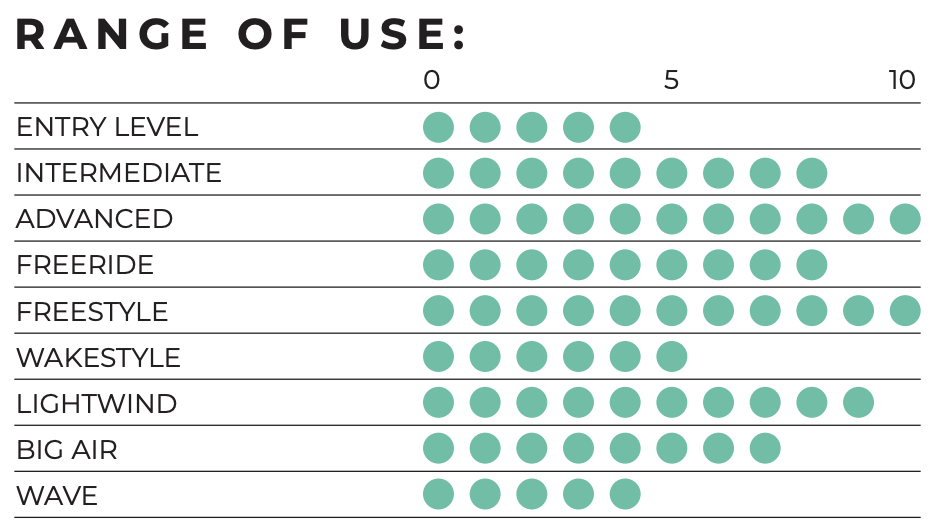
Task: Click the FREERIDE row label
Action: point(85,265)
